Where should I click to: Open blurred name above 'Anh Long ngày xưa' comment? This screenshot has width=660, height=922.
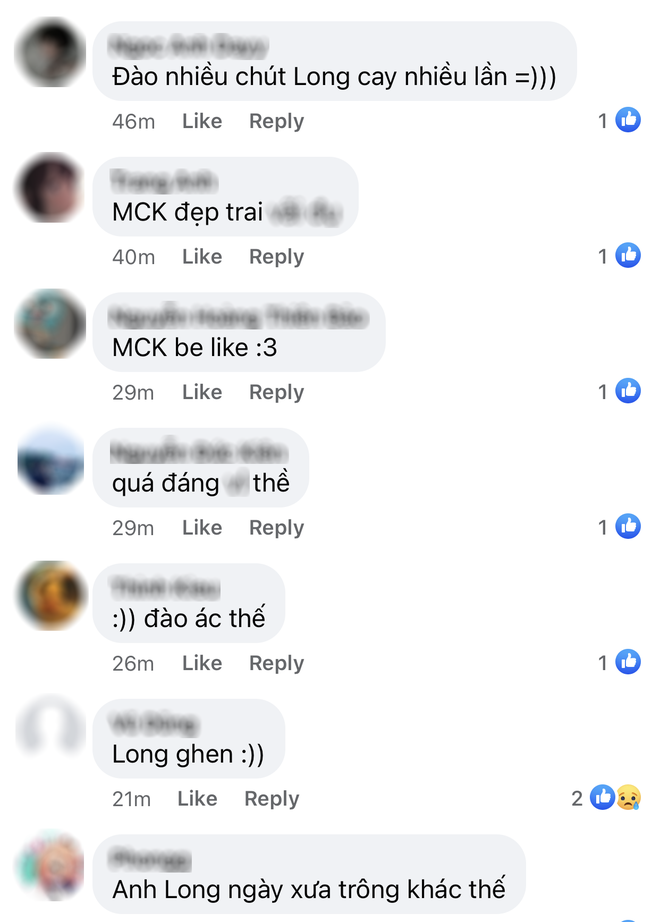150,860
